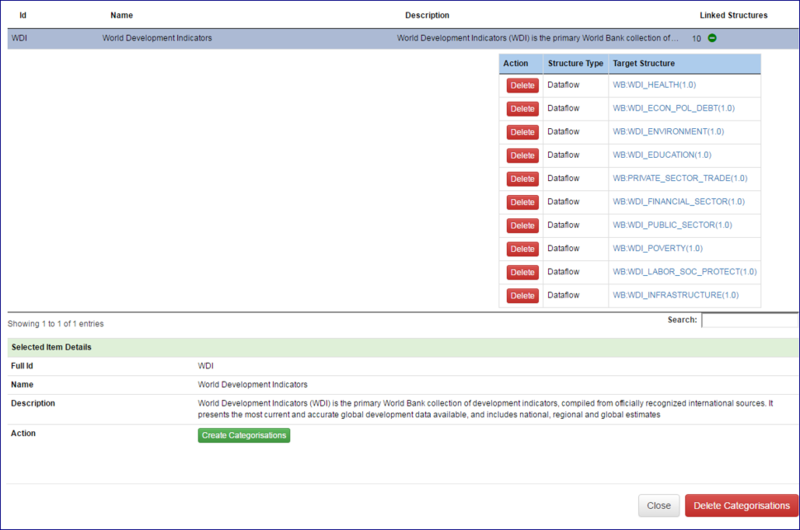Open the WB:WDI_LABOR_SOC_PROTECT(1.0) link
This screenshot has height=530, width=800.
point(684,272)
